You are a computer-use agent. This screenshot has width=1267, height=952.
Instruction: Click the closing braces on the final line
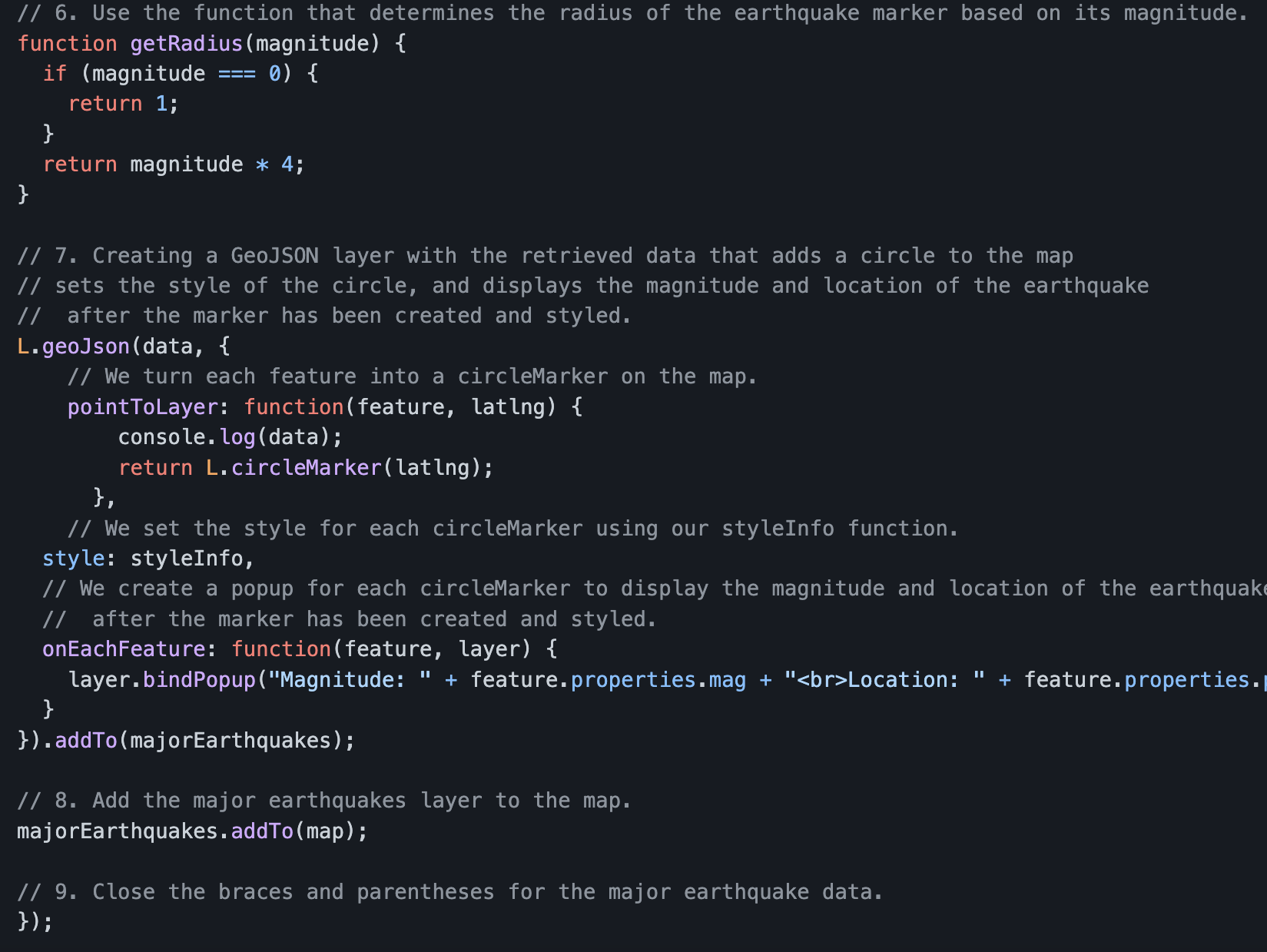coord(35,920)
